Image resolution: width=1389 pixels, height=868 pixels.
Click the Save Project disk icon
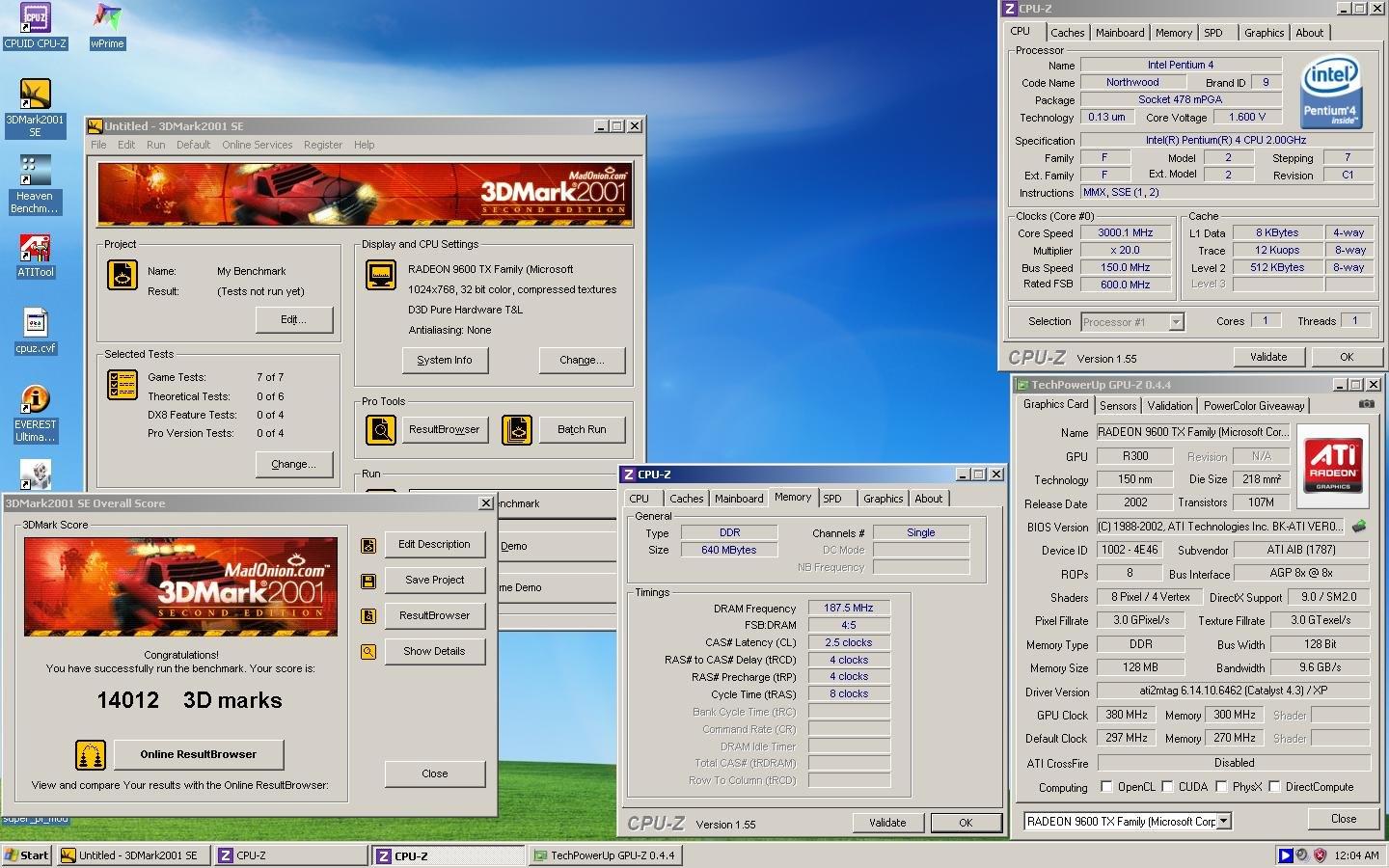(x=368, y=581)
